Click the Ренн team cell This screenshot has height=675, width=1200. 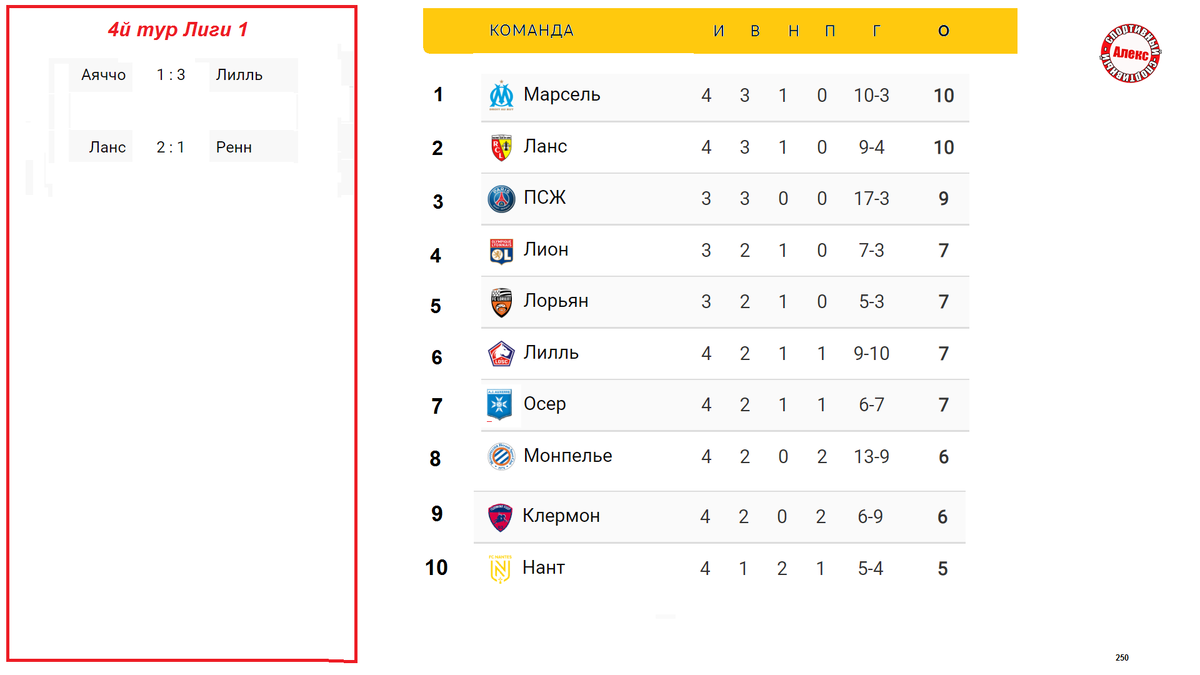[253, 147]
